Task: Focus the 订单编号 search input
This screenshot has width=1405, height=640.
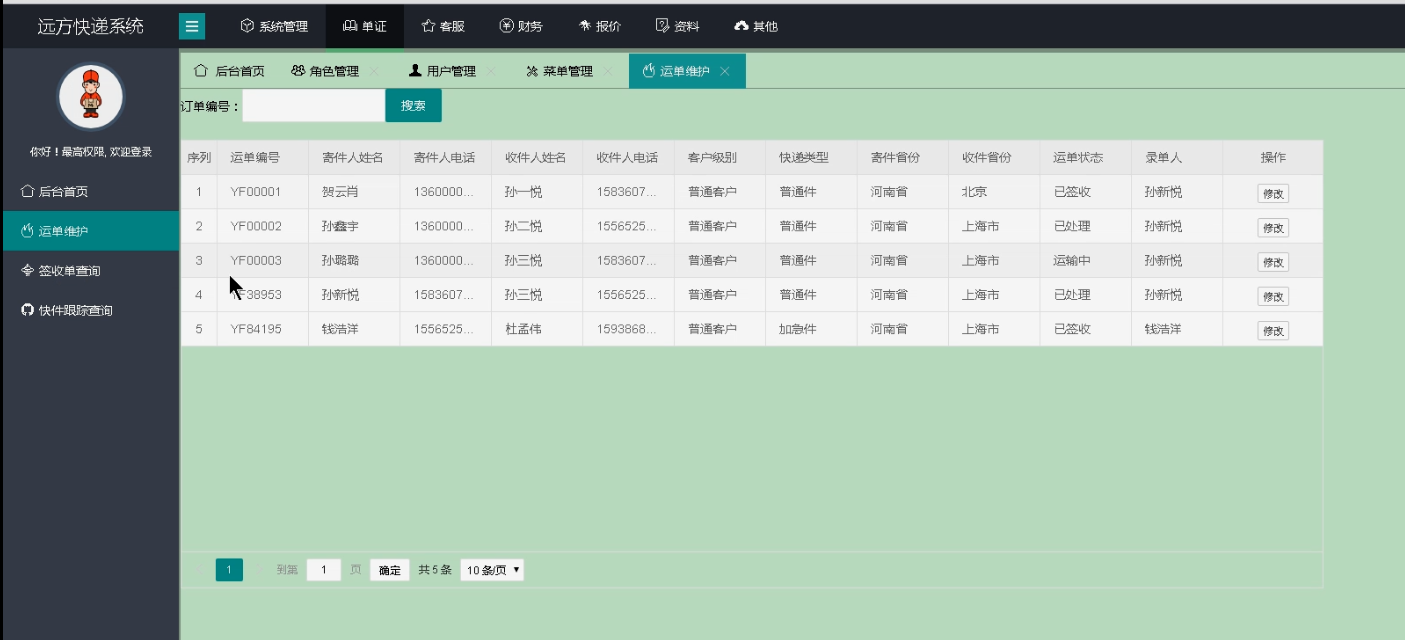Action: (x=314, y=105)
